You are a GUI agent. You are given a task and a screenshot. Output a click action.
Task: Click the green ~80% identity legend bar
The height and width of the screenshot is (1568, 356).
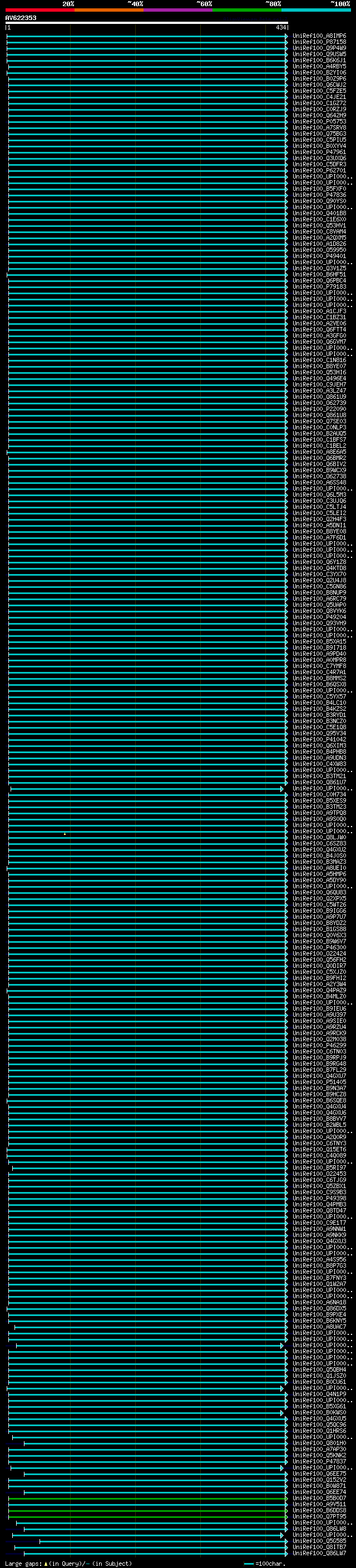click(247, 10)
